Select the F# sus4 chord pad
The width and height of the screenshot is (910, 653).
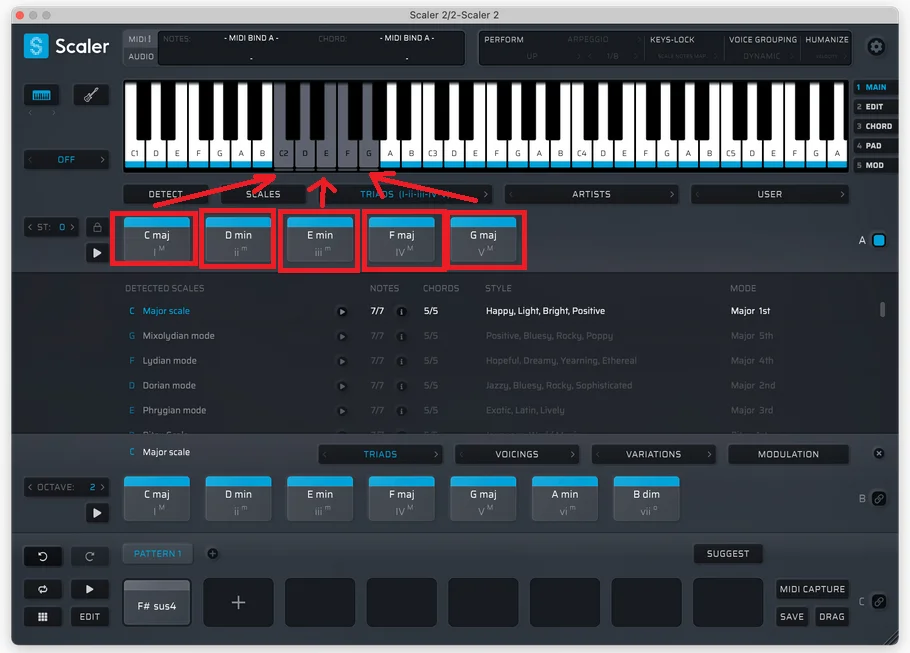pyautogui.click(x=157, y=603)
